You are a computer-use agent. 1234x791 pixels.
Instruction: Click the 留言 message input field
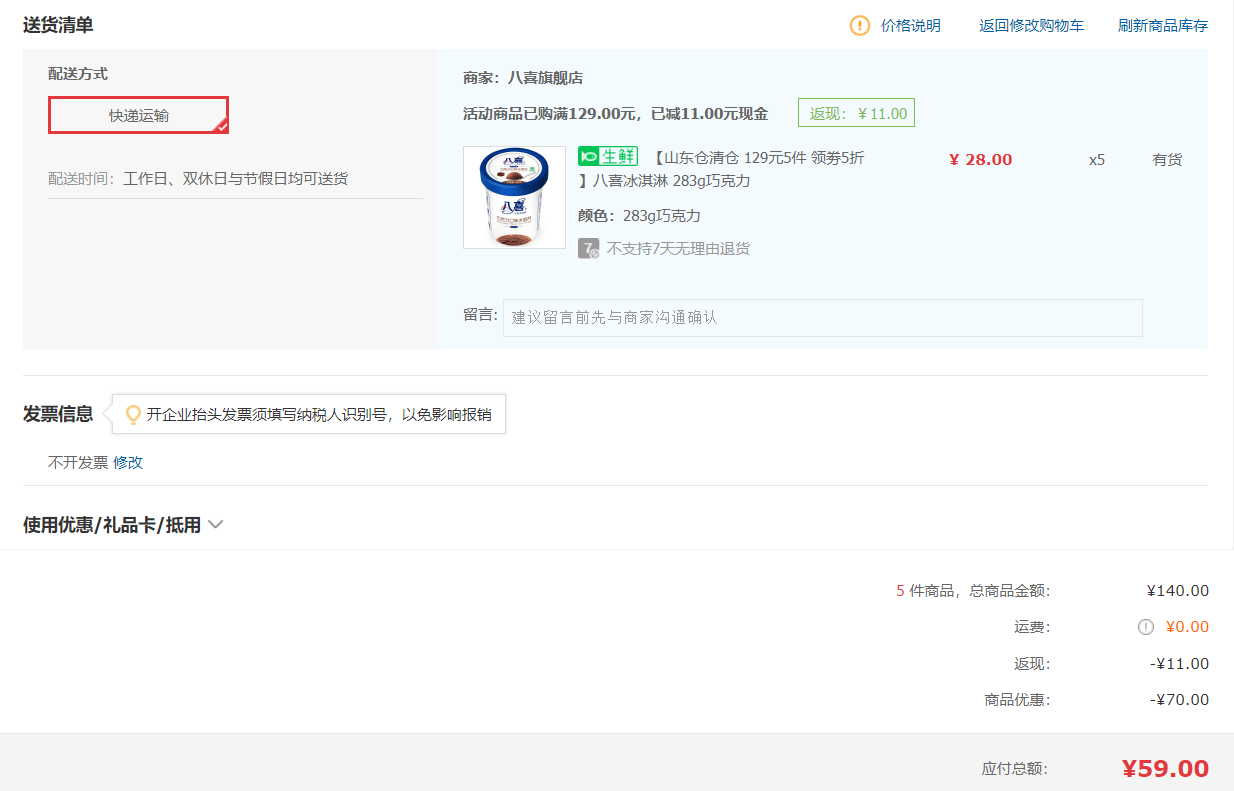pyautogui.click(x=822, y=318)
